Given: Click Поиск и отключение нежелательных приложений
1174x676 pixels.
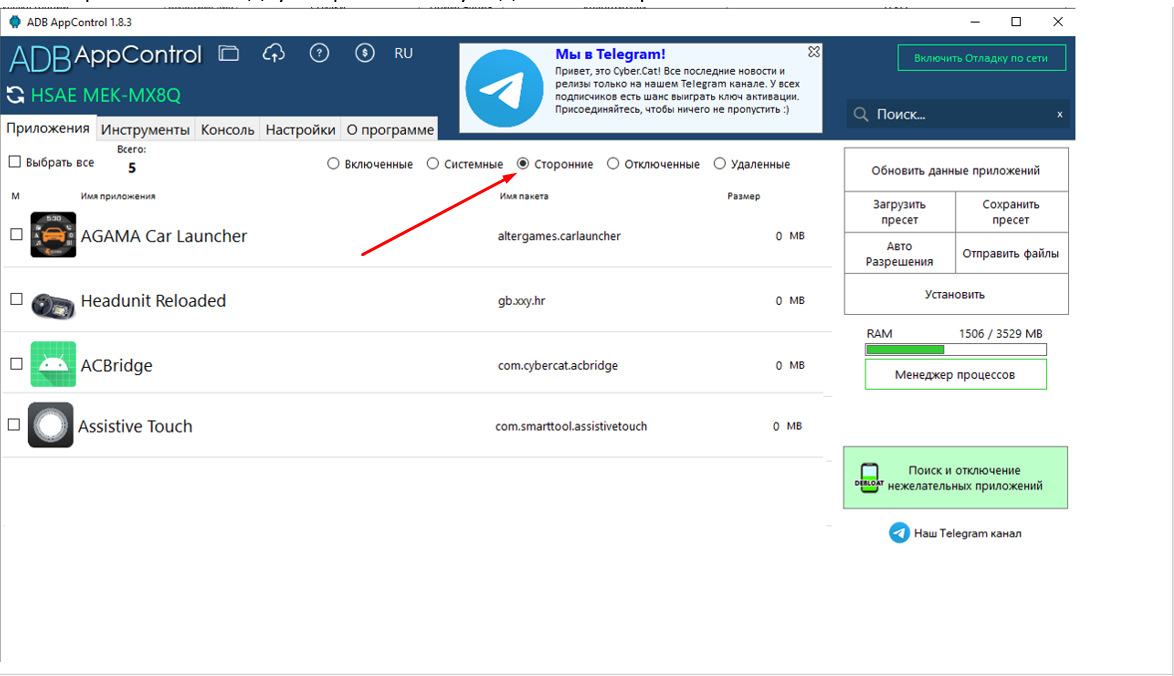Looking at the screenshot, I should point(955,478).
